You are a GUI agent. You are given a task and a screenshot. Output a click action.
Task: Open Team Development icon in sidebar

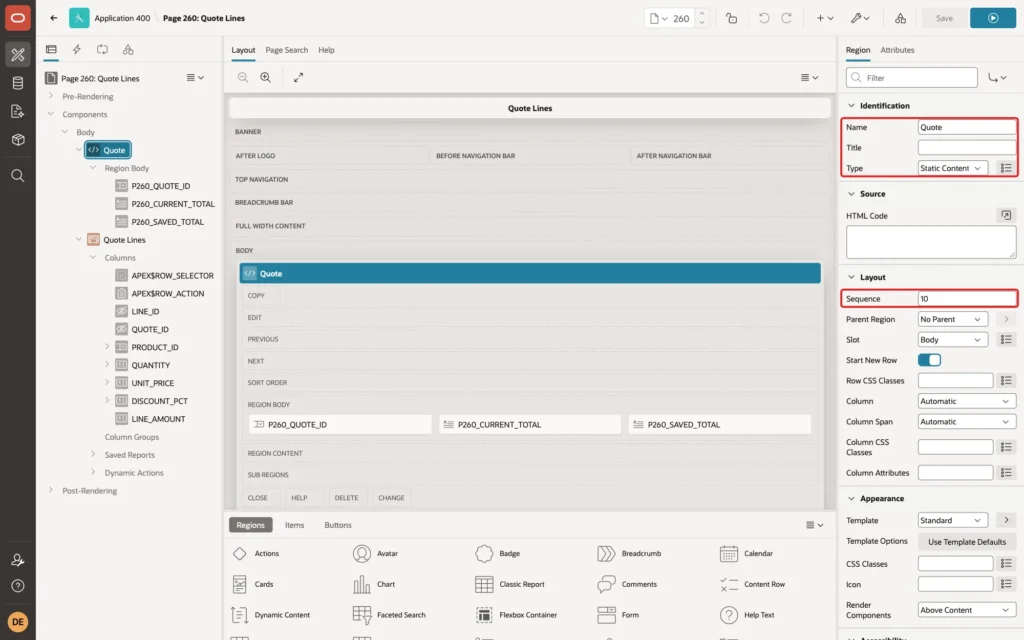click(18, 111)
